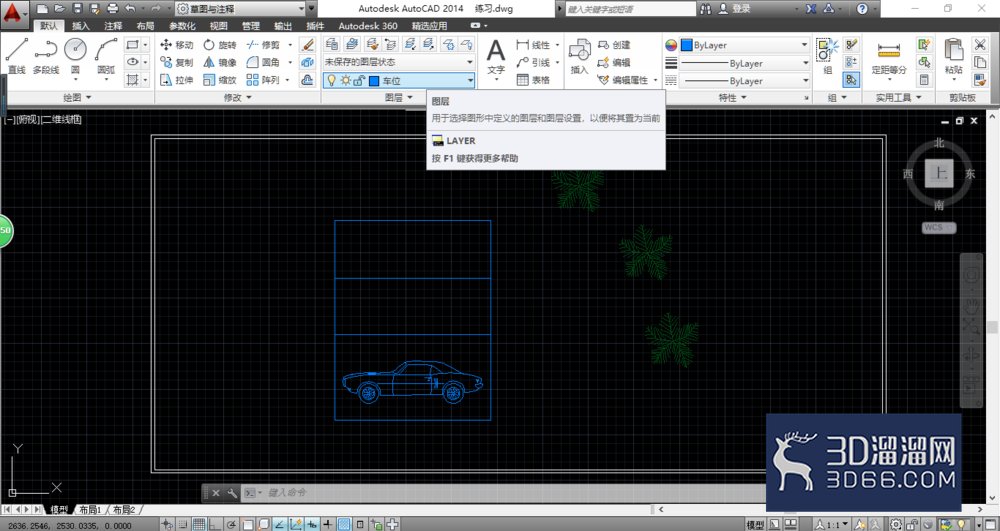Toggle lock icon for 车位 layer

tap(359, 80)
